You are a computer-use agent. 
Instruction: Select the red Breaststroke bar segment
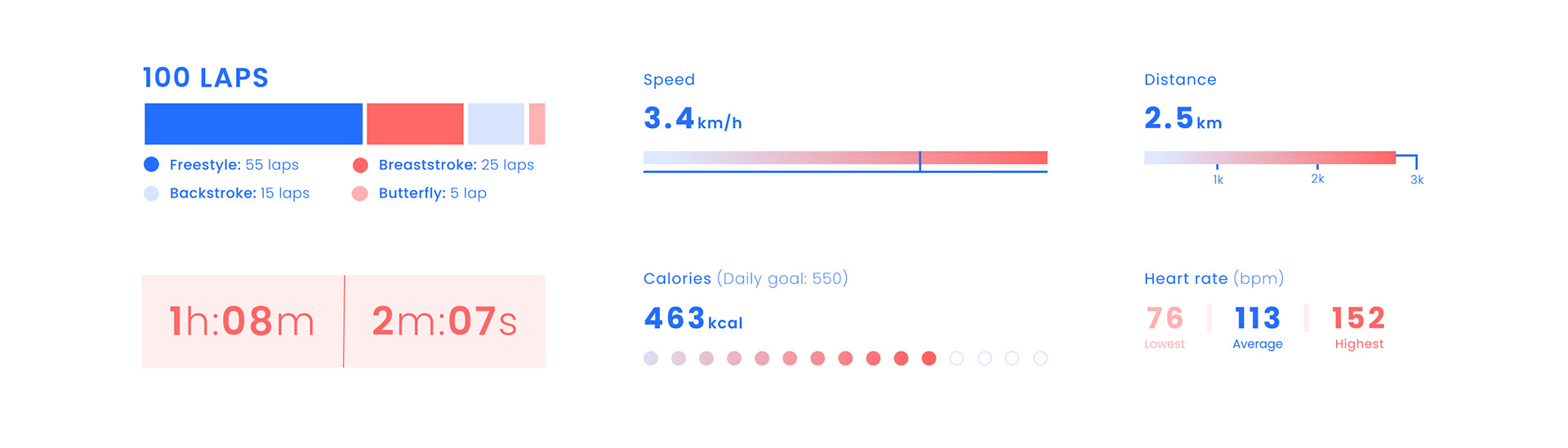pos(415,124)
